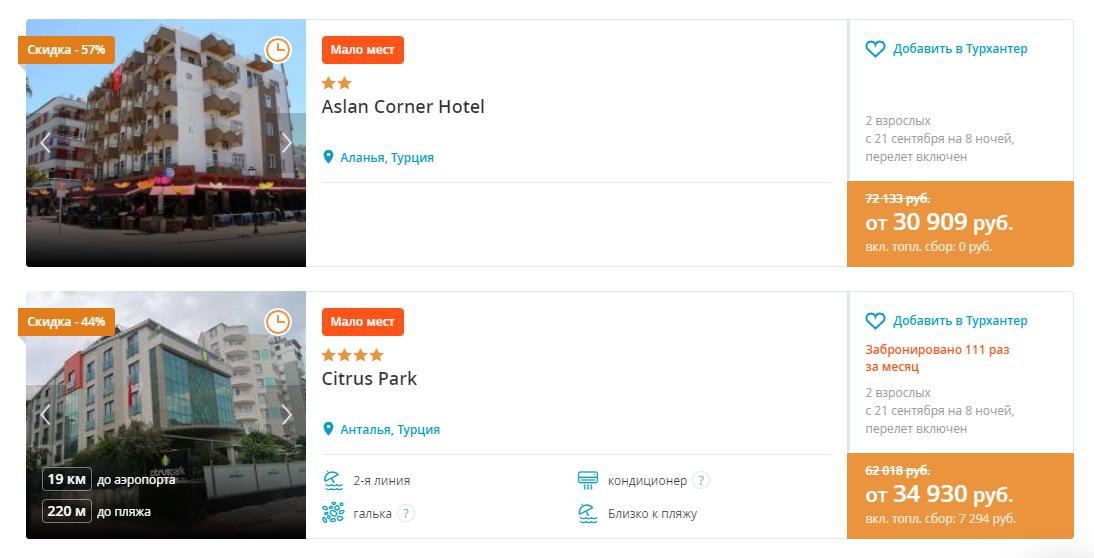The height and width of the screenshot is (558, 1094).
Task: Show next photo of Aslan Corner Hotel
Action: click(x=287, y=142)
